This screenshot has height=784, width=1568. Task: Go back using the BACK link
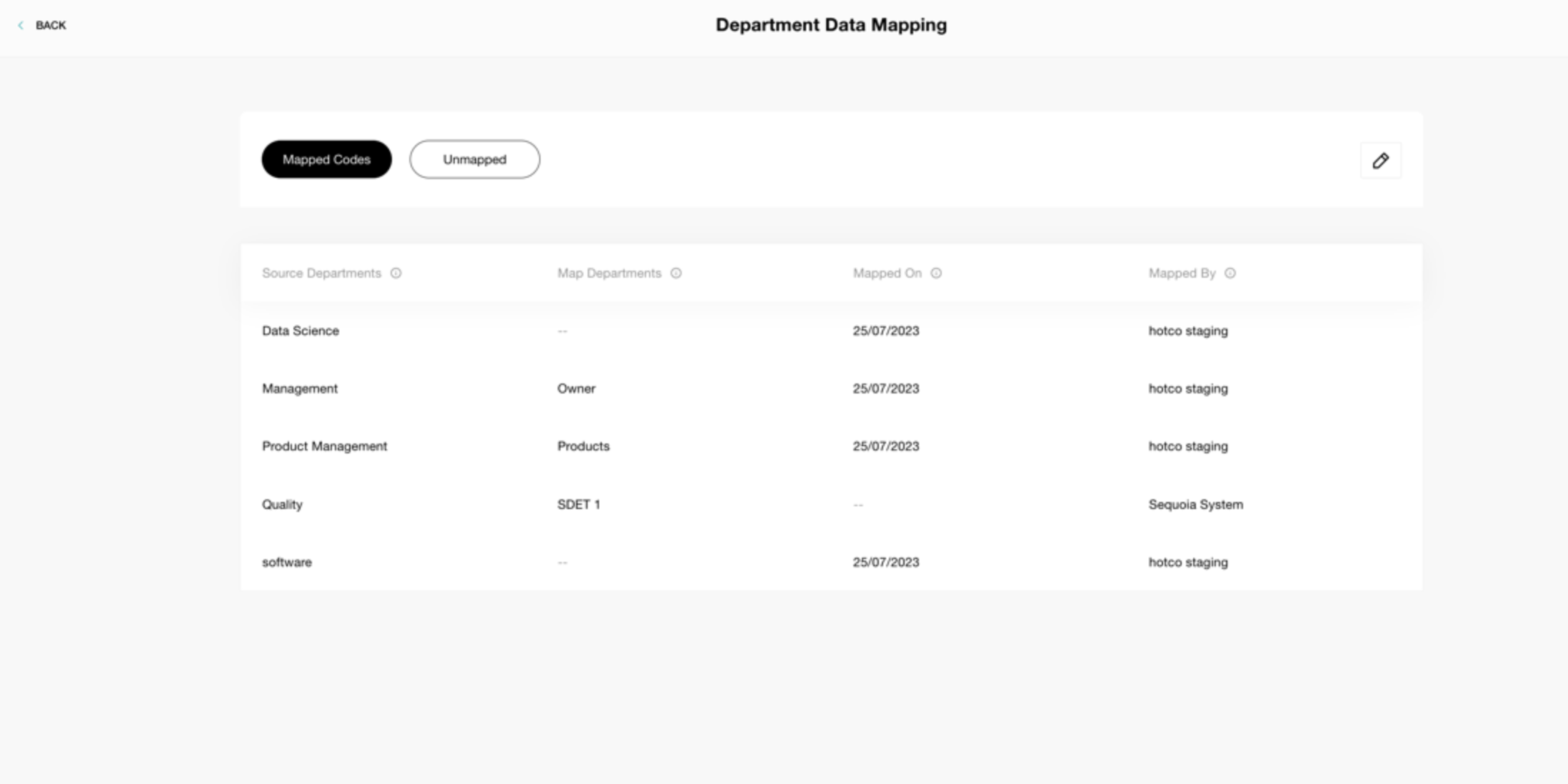coord(50,26)
